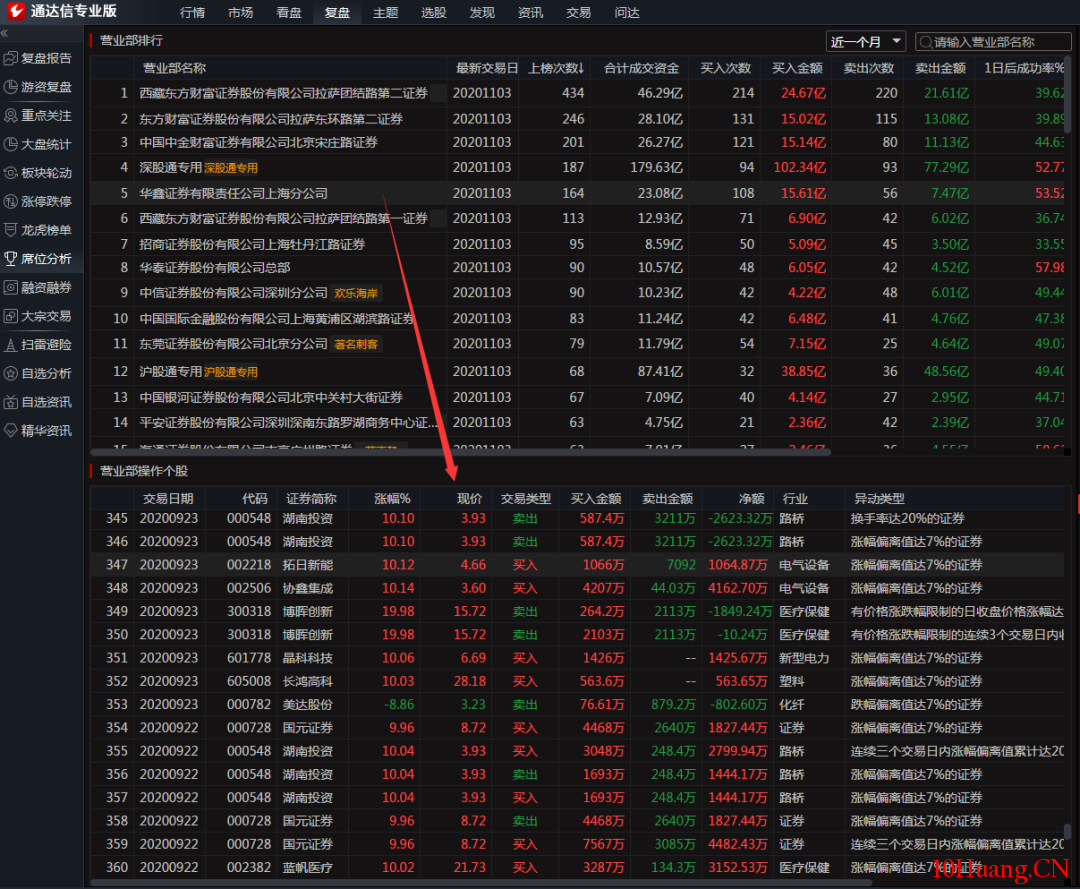The width and height of the screenshot is (1080, 889).
Task: Sort by 营业部名称 column header
Action: pos(174,68)
